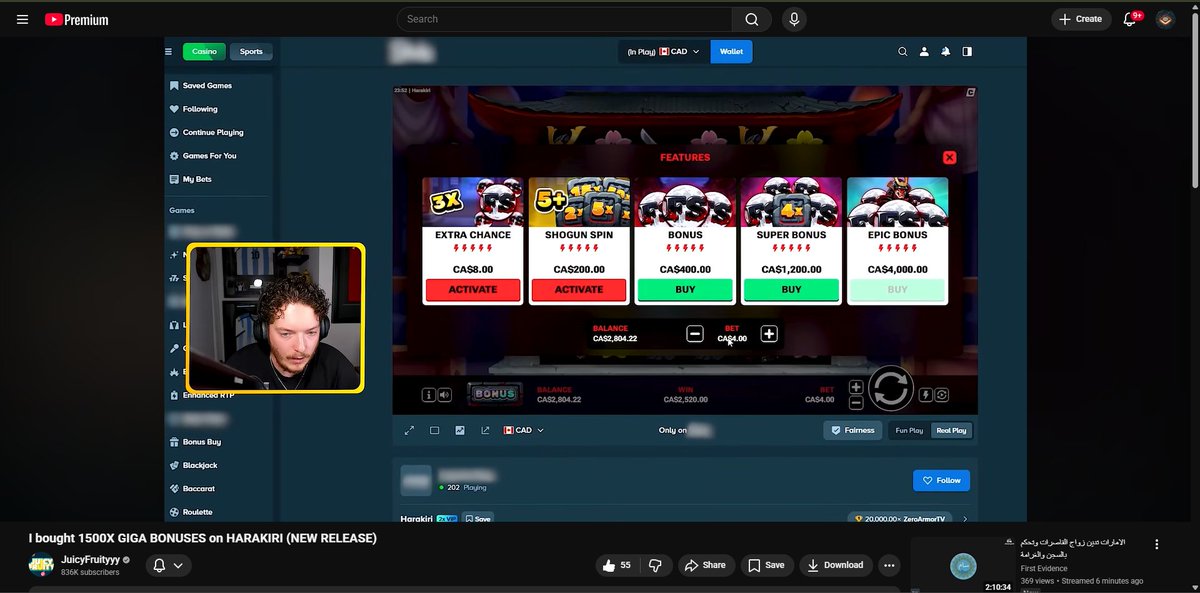This screenshot has width=1200, height=593.
Task: Select Real Play mode
Action: pos(951,430)
